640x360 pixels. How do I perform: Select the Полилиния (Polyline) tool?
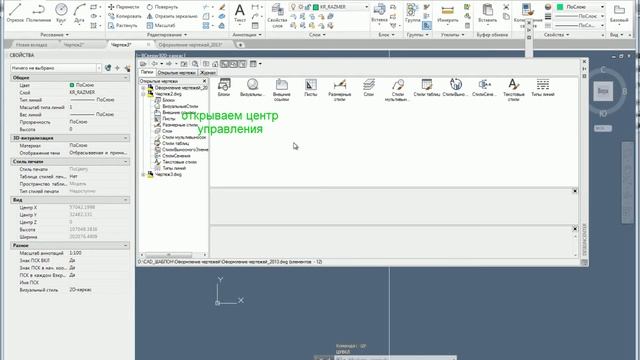coord(38,12)
